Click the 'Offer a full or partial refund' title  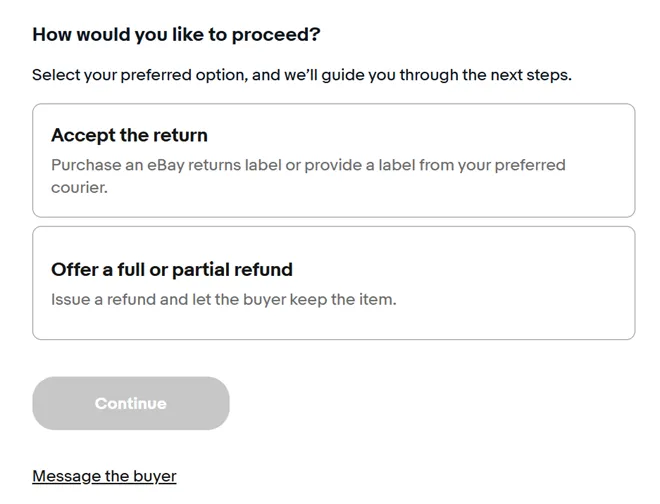(172, 270)
